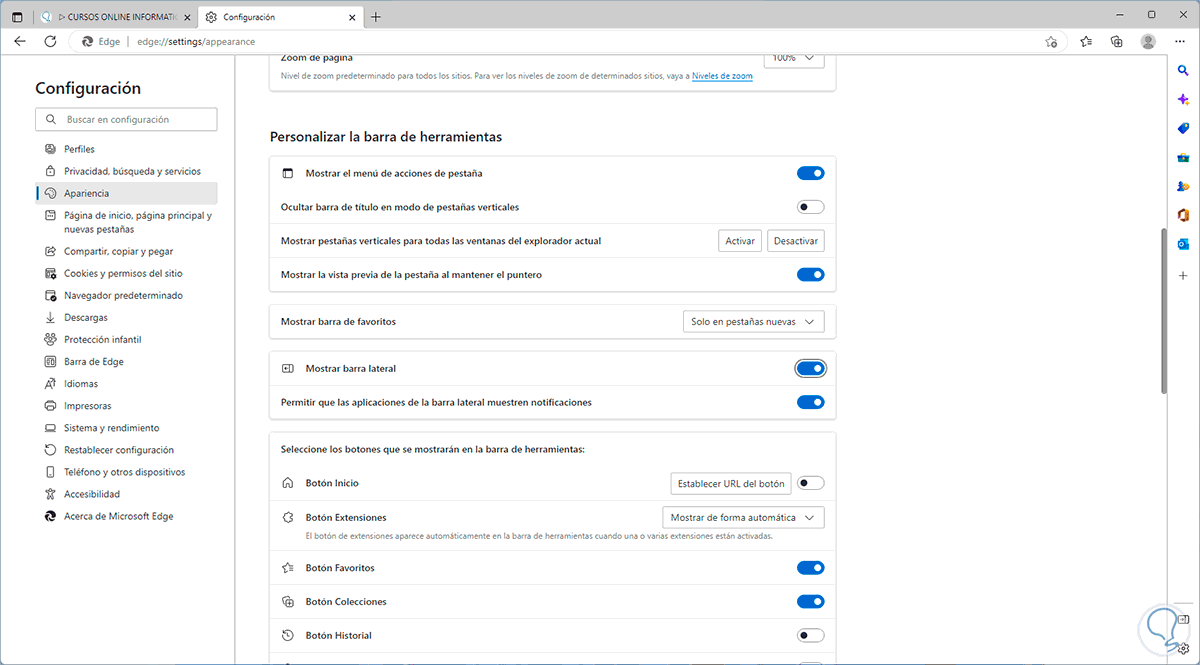Screen dimensions: 1200x665
Task: Open the Collections toolbar icon
Action: [1117, 42]
